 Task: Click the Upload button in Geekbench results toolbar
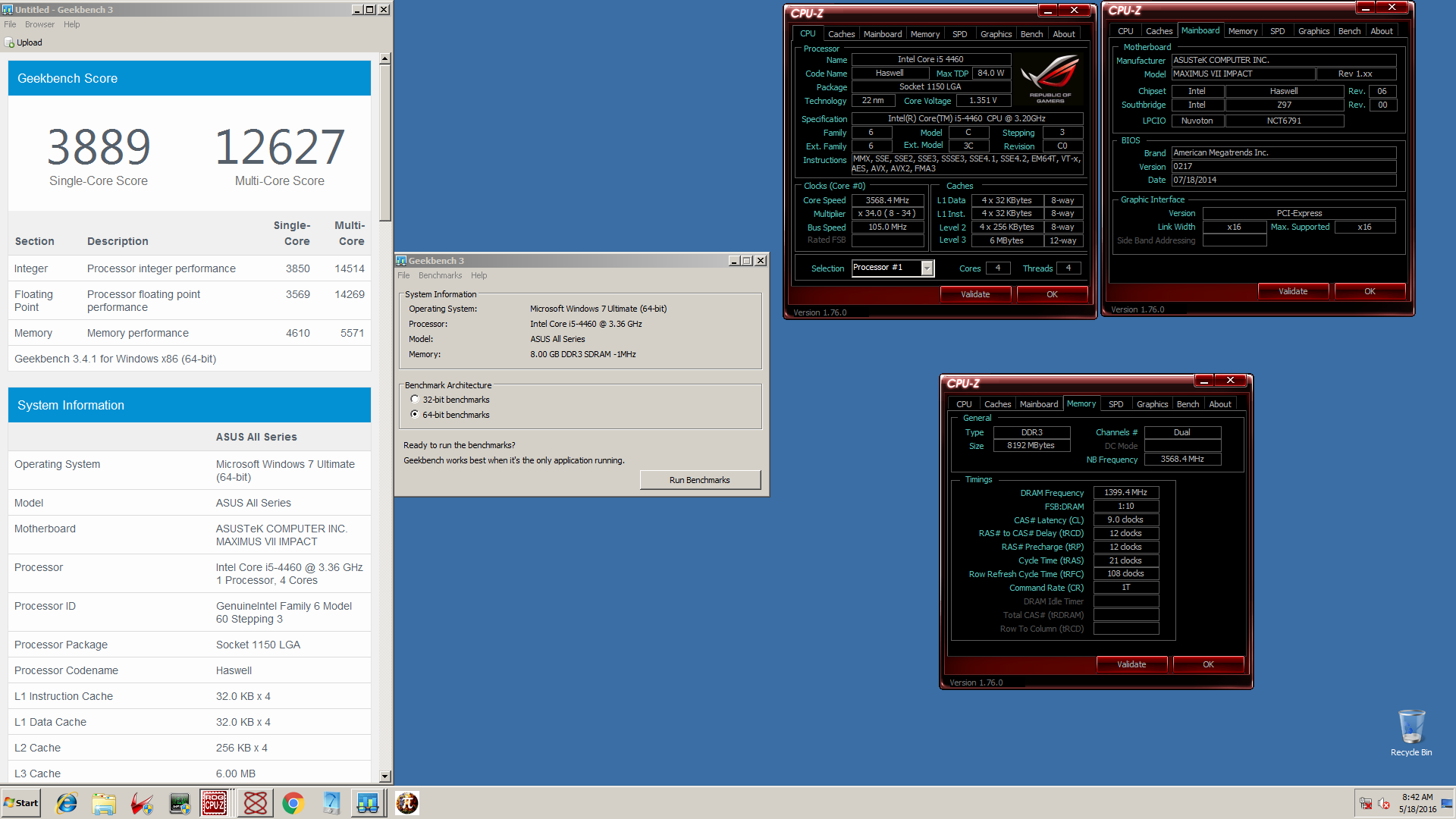[24, 42]
